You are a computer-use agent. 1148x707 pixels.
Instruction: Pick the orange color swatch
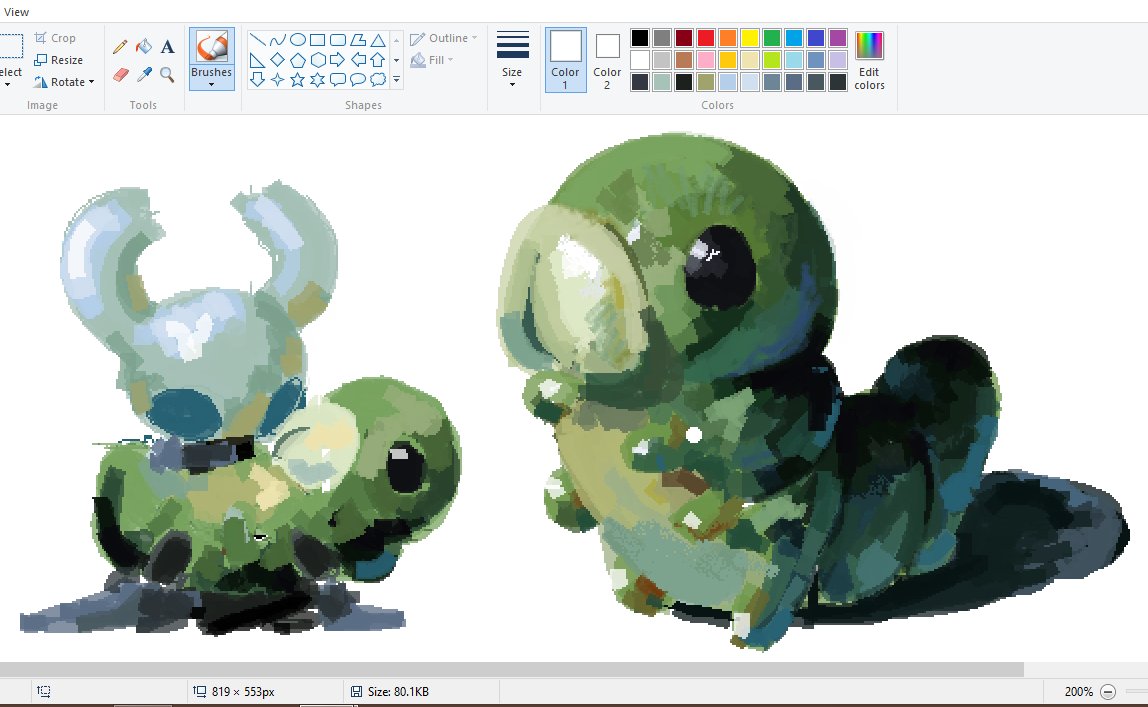728,38
